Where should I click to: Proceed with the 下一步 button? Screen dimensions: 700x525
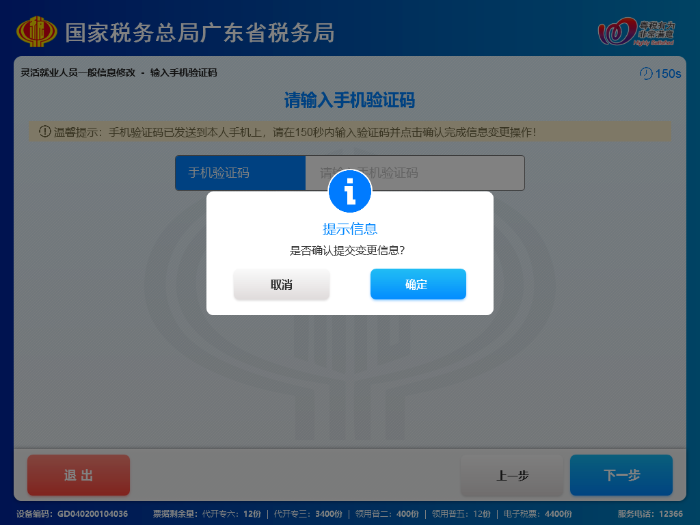(x=621, y=475)
